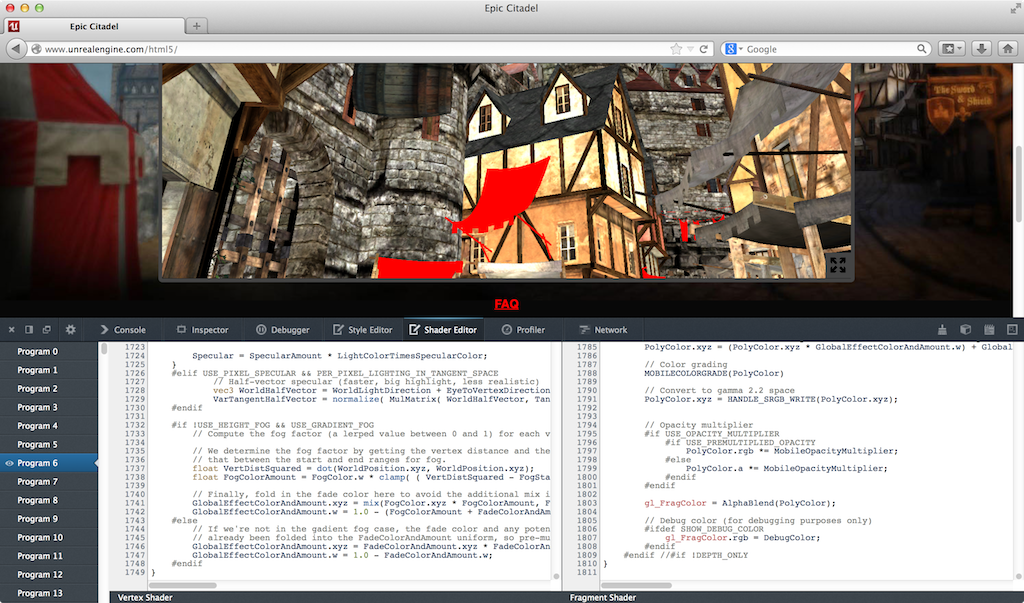The width and height of the screenshot is (1024, 603).
Task: Click the Vertex Shader pane label
Action: click(145, 597)
